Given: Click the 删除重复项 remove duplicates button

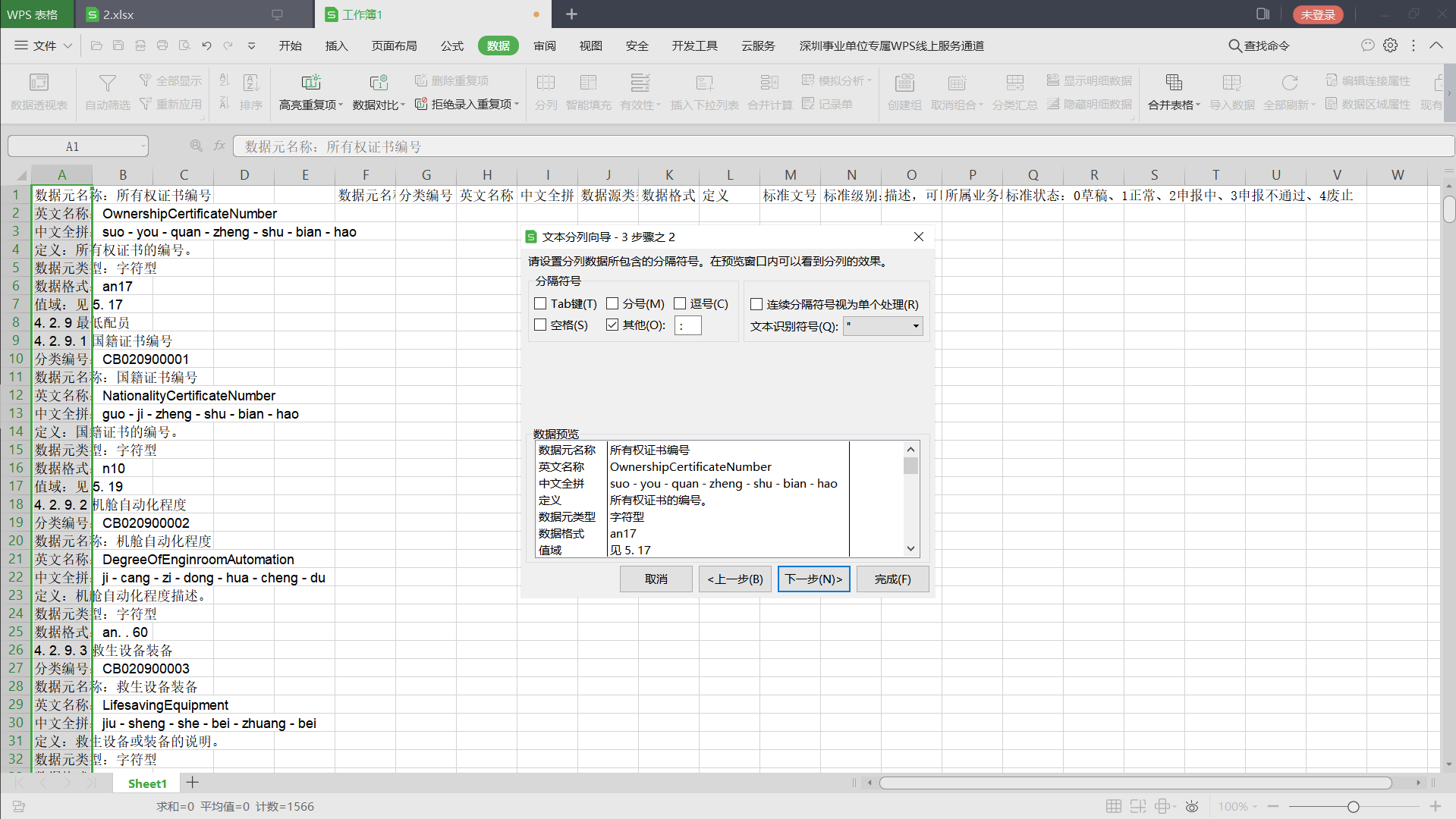Looking at the screenshot, I should pyautogui.click(x=451, y=80).
